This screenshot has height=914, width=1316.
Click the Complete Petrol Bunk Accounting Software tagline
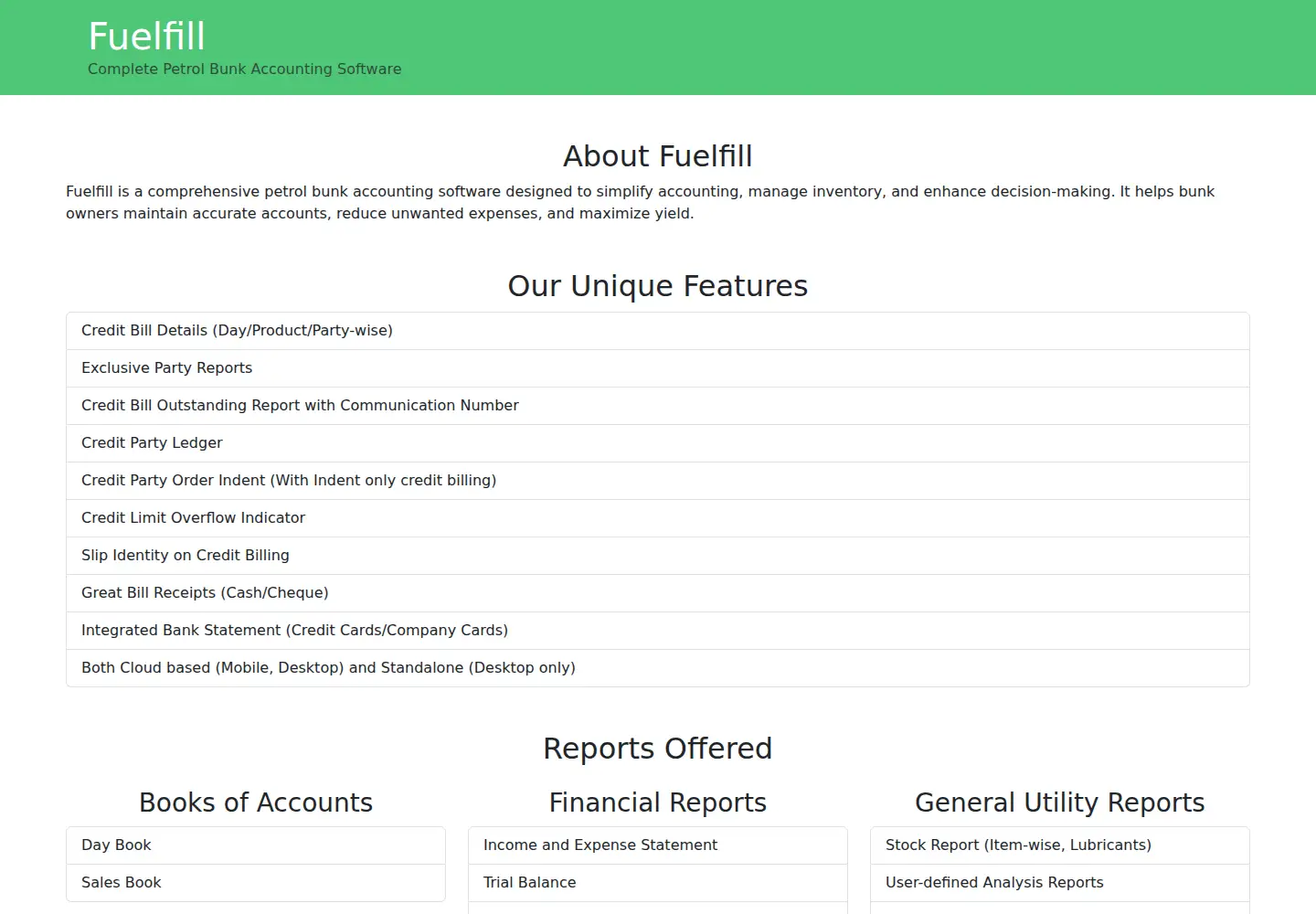[244, 69]
